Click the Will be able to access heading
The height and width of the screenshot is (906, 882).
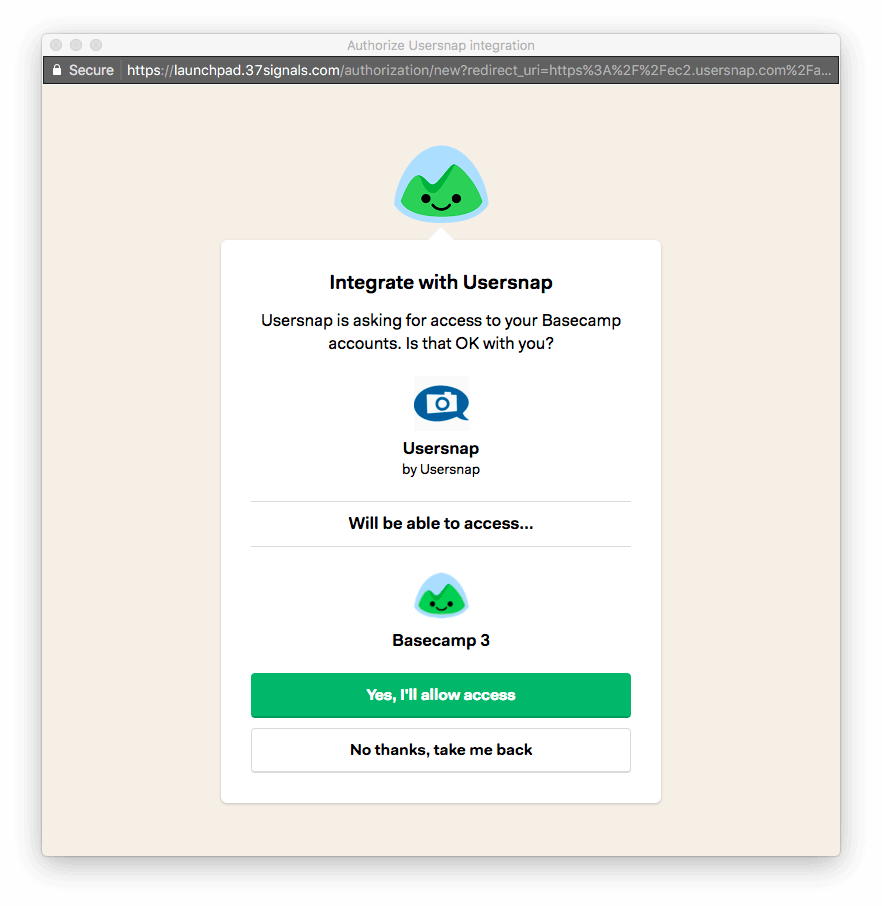click(x=441, y=523)
